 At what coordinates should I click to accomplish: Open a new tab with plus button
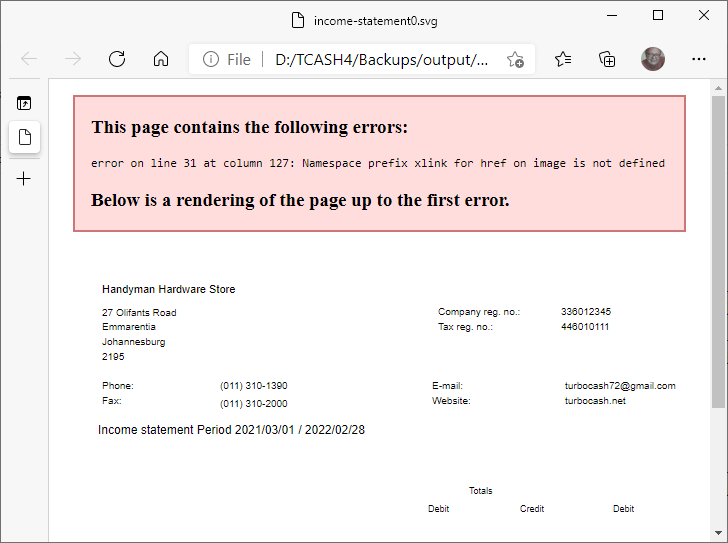click(24, 179)
